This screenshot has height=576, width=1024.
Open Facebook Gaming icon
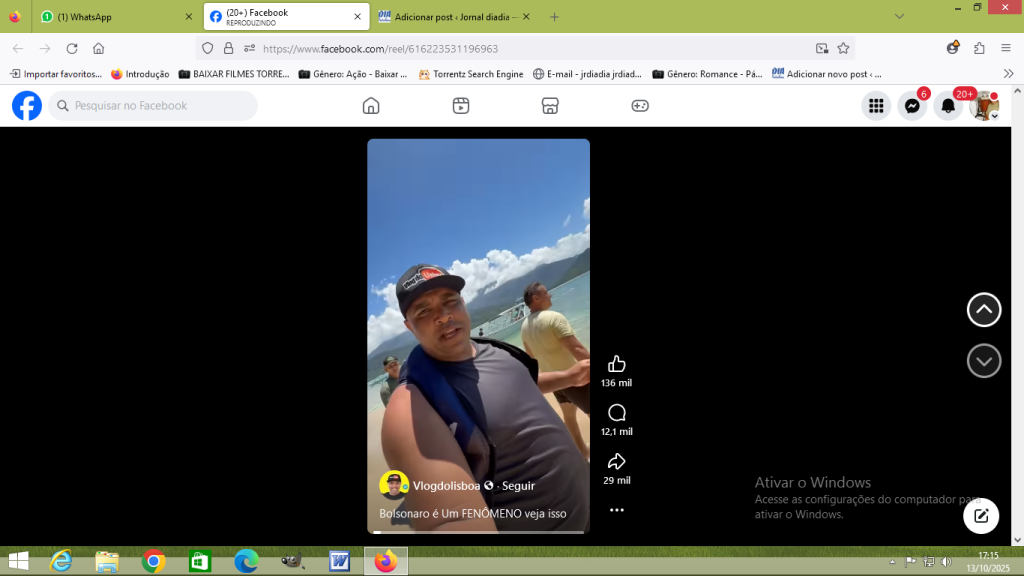[640, 106]
